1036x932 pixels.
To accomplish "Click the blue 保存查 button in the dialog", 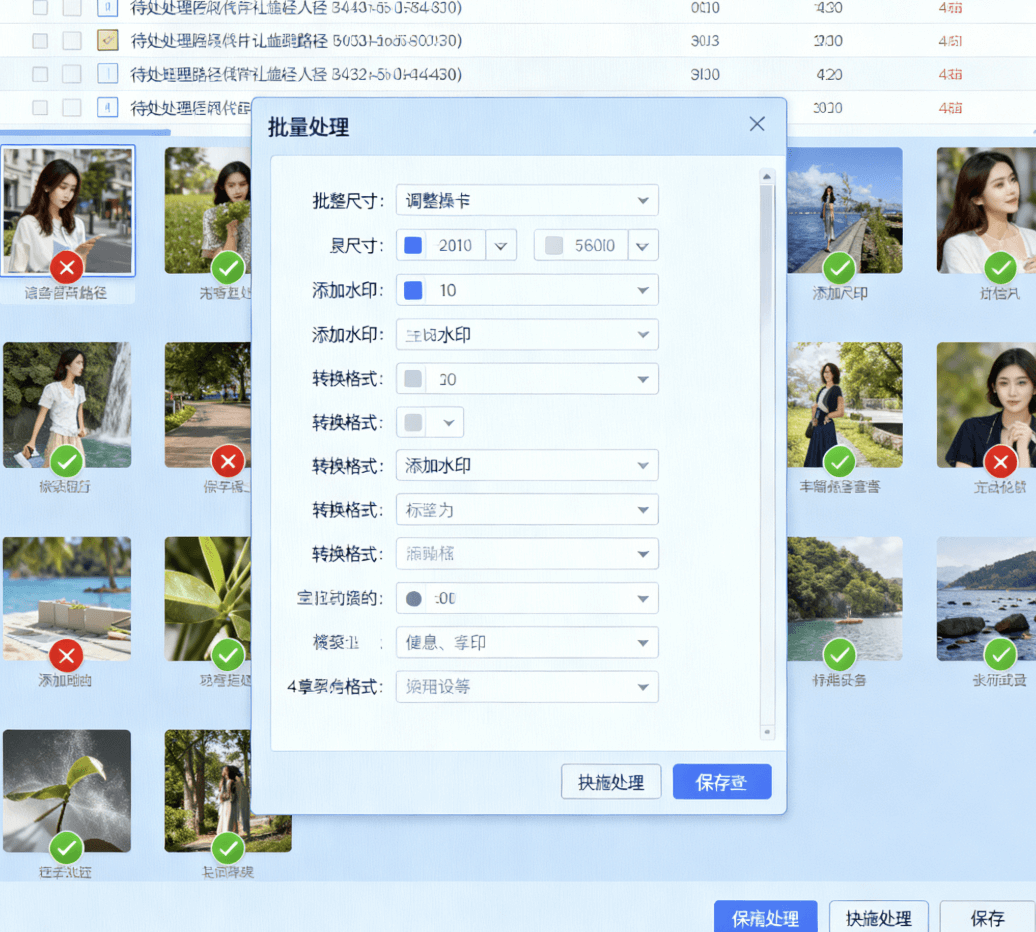I will point(722,782).
